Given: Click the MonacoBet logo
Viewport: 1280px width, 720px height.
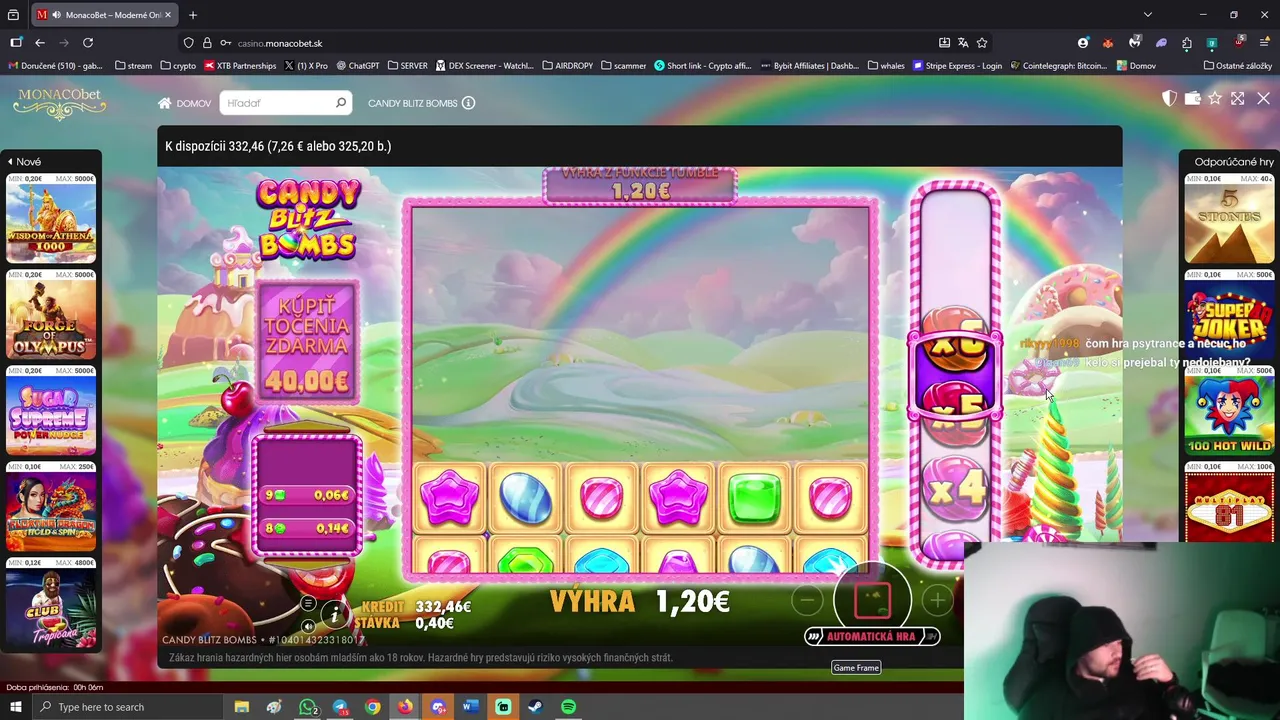Looking at the screenshot, I should 60,102.
